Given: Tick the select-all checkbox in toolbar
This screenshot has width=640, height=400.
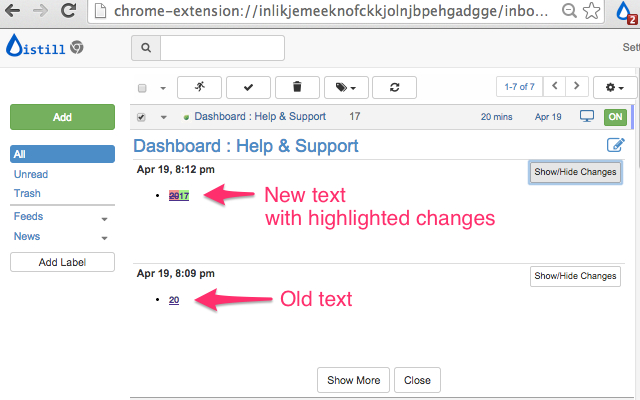Looking at the screenshot, I should (142, 88).
